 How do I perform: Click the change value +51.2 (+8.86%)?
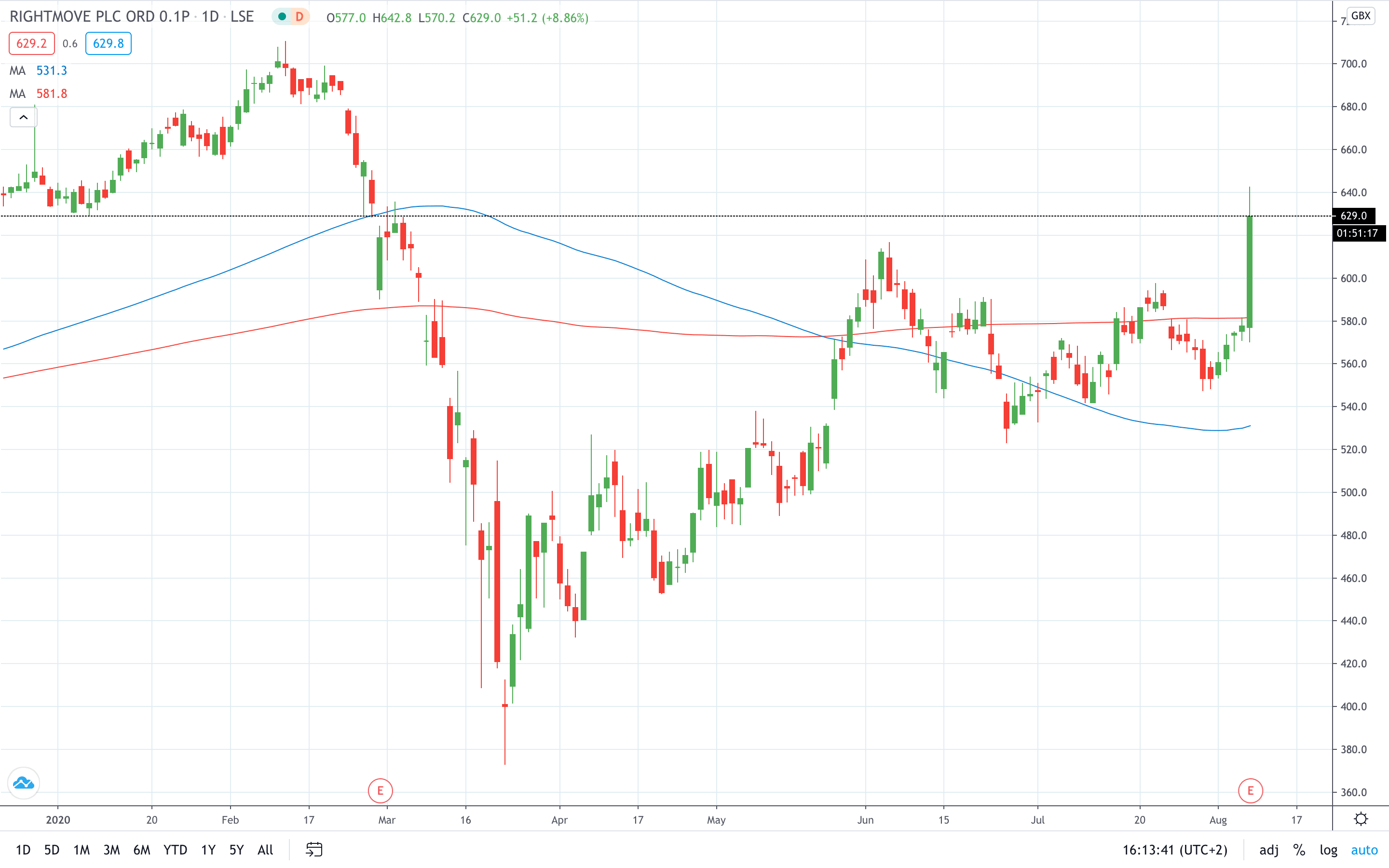(547, 18)
